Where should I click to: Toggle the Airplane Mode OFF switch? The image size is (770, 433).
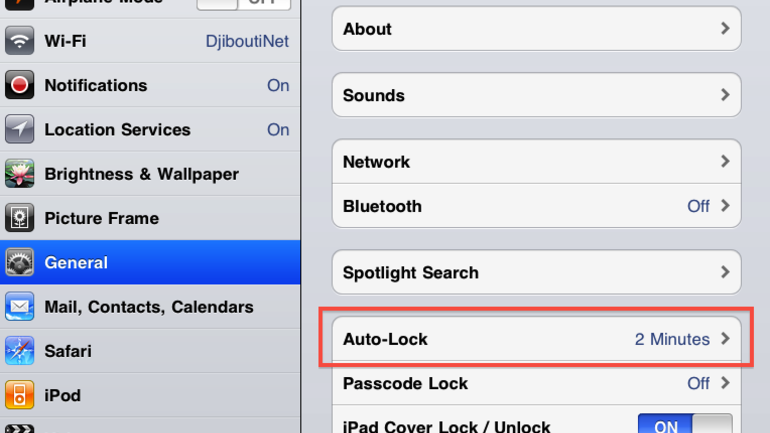244,4
